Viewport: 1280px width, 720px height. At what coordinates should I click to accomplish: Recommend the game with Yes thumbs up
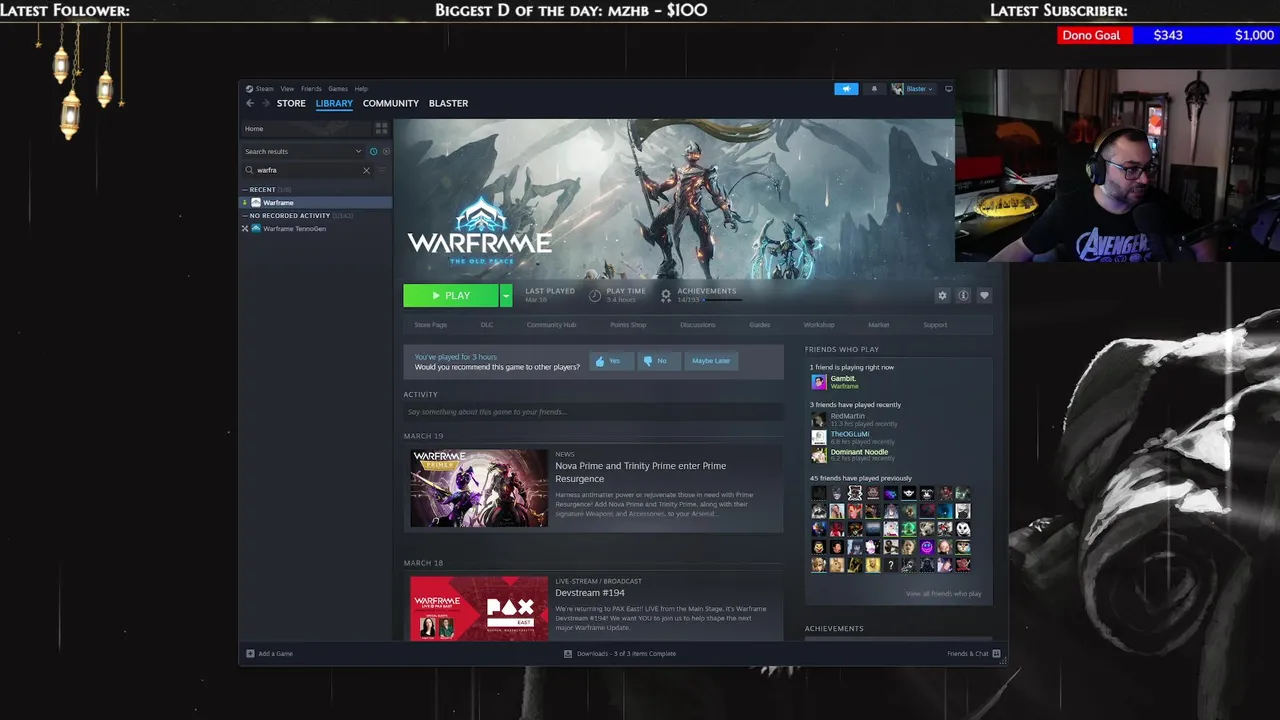pyautogui.click(x=610, y=361)
